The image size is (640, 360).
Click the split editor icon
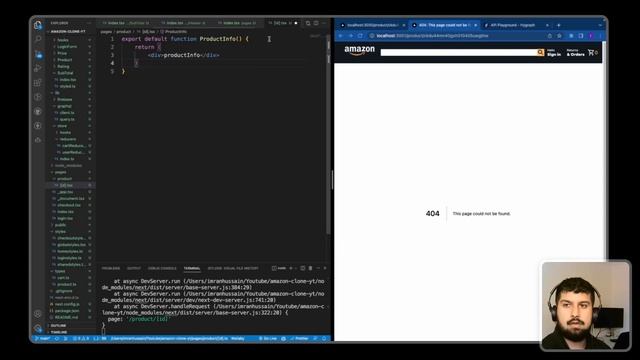316,23
